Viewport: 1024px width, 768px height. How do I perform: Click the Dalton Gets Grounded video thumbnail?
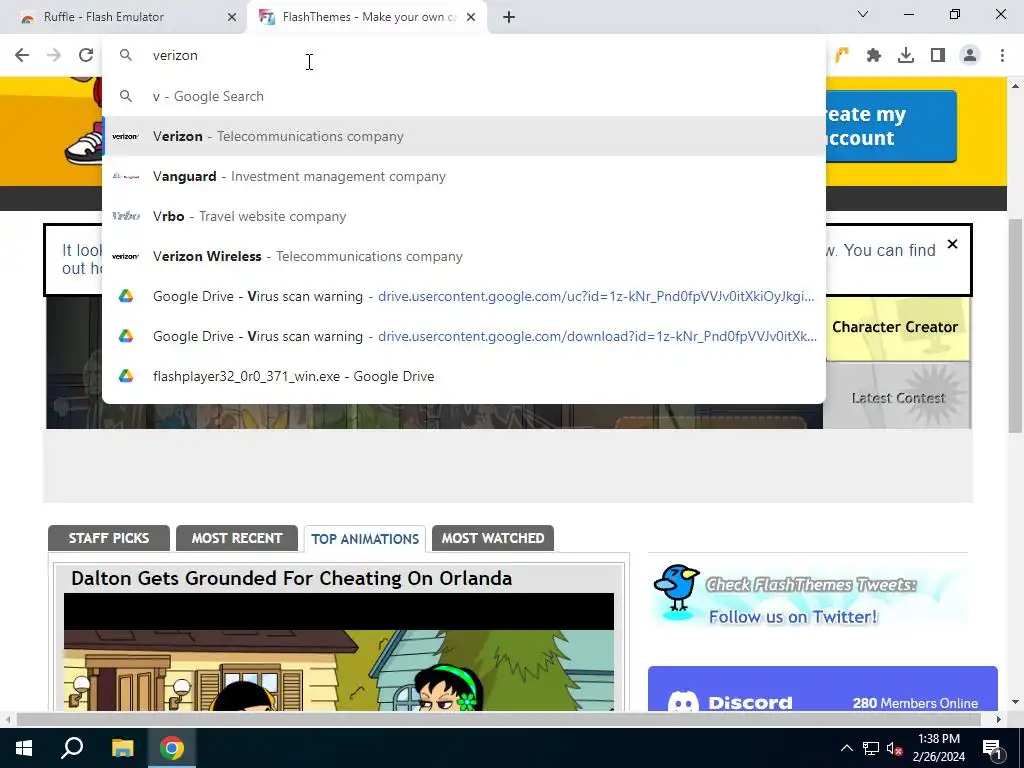point(339,652)
